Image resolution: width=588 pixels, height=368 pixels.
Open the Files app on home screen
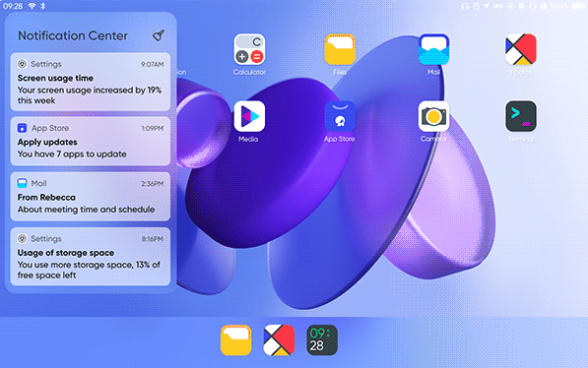[x=340, y=50]
